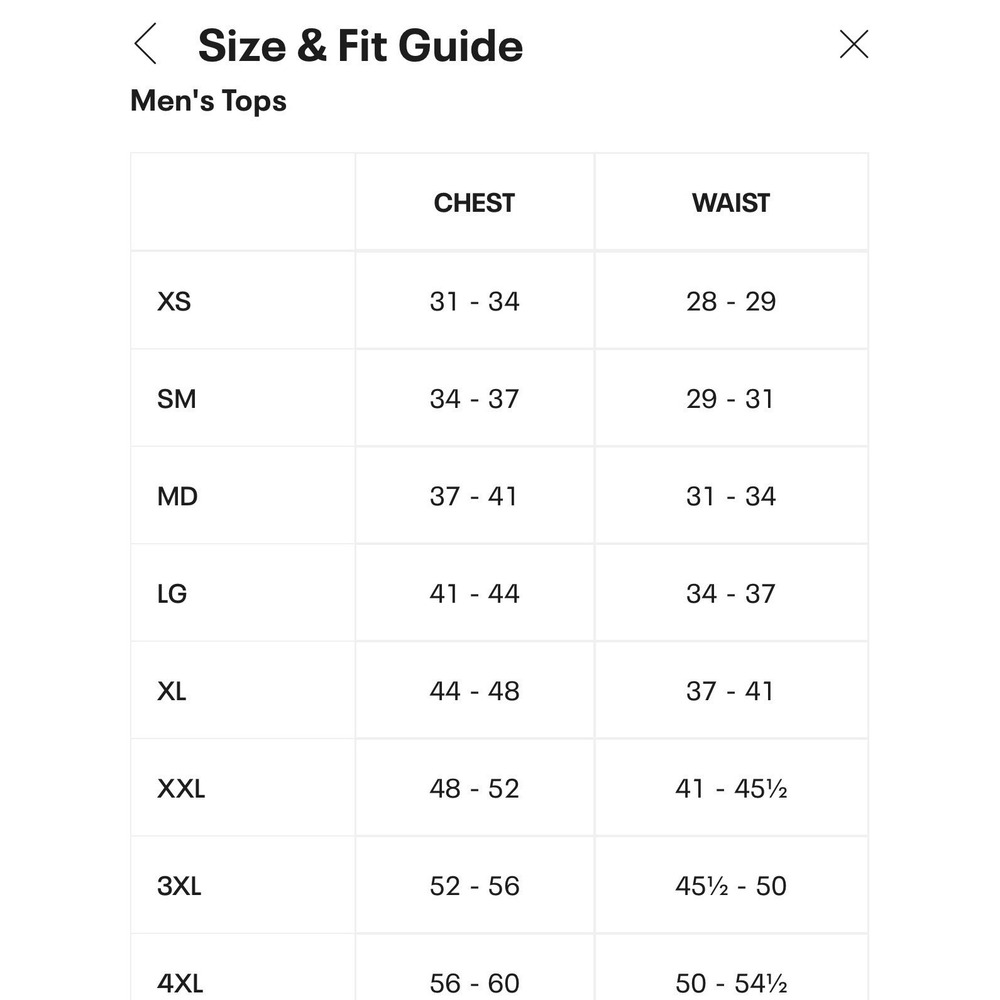Select the XL size row label
The width and height of the screenshot is (1000, 1000).
tap(172, 691)
